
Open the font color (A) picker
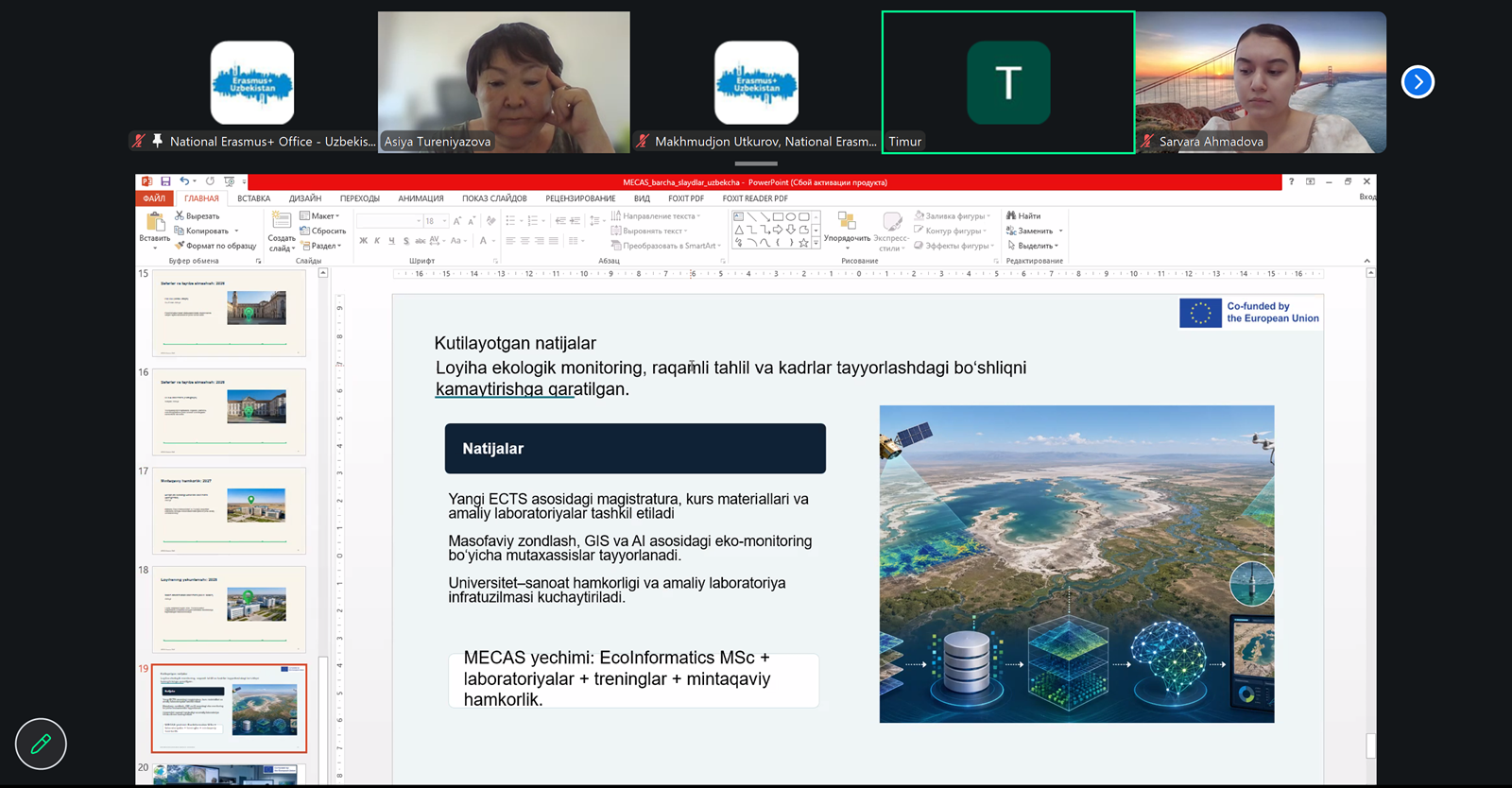483,241
